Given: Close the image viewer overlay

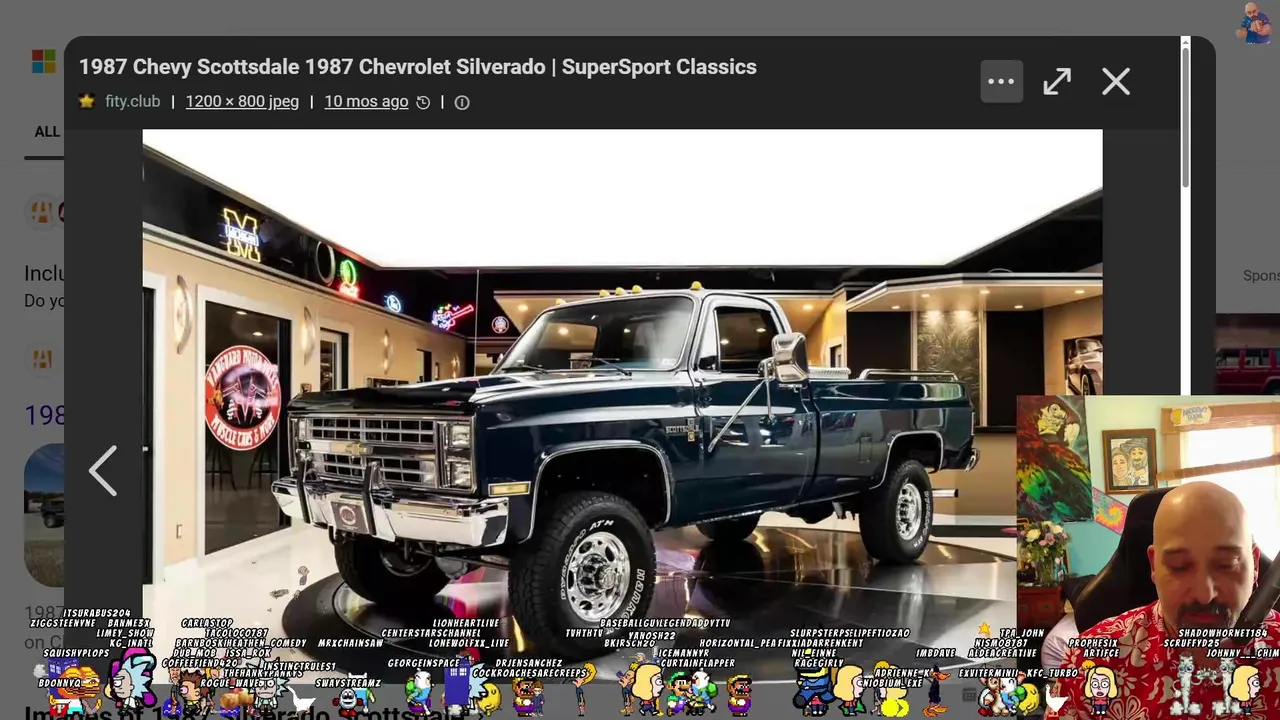Looking at the screenshot, I should point(1116,82).
